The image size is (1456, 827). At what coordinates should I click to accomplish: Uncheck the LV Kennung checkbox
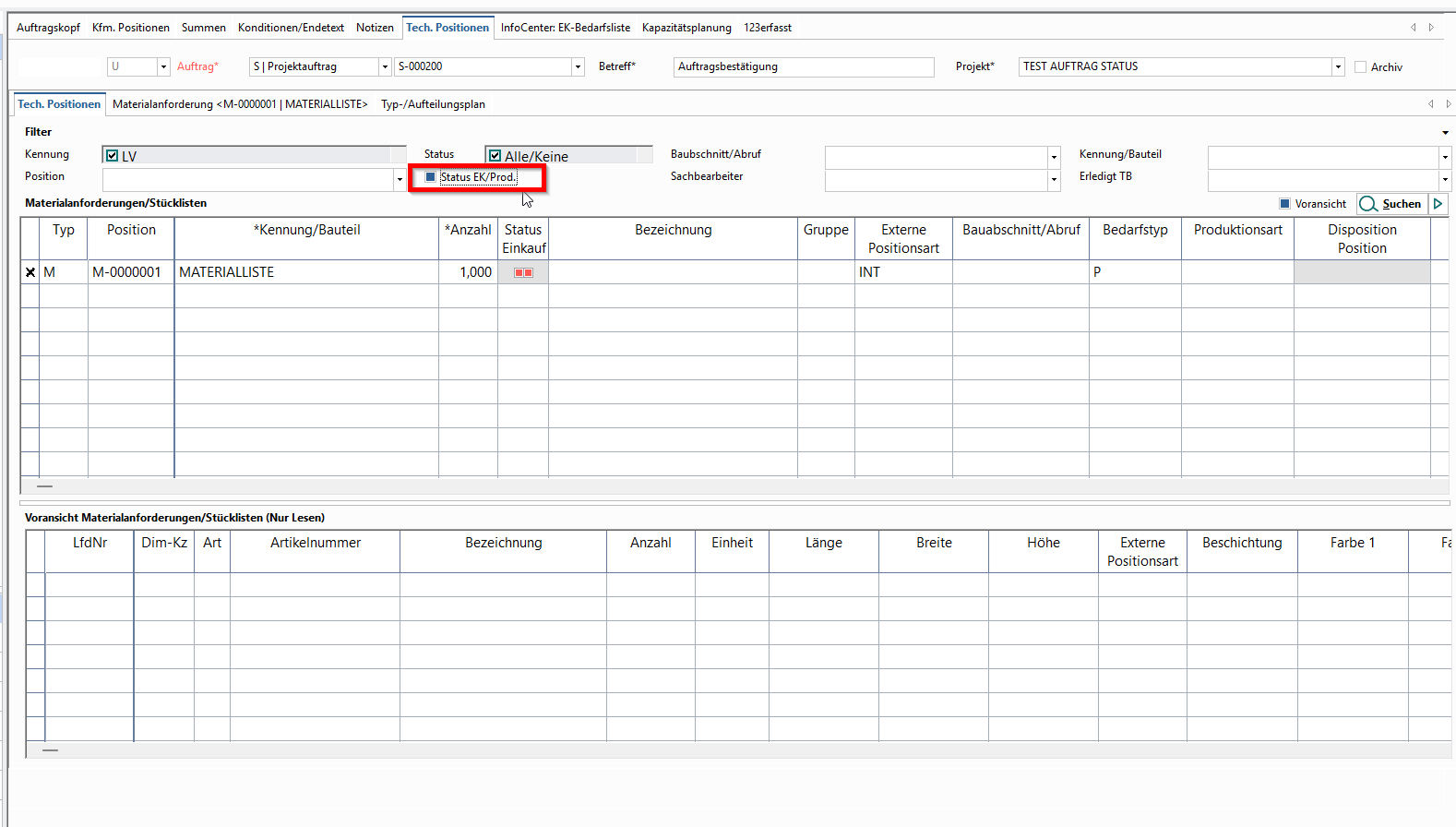pos(113,156)
